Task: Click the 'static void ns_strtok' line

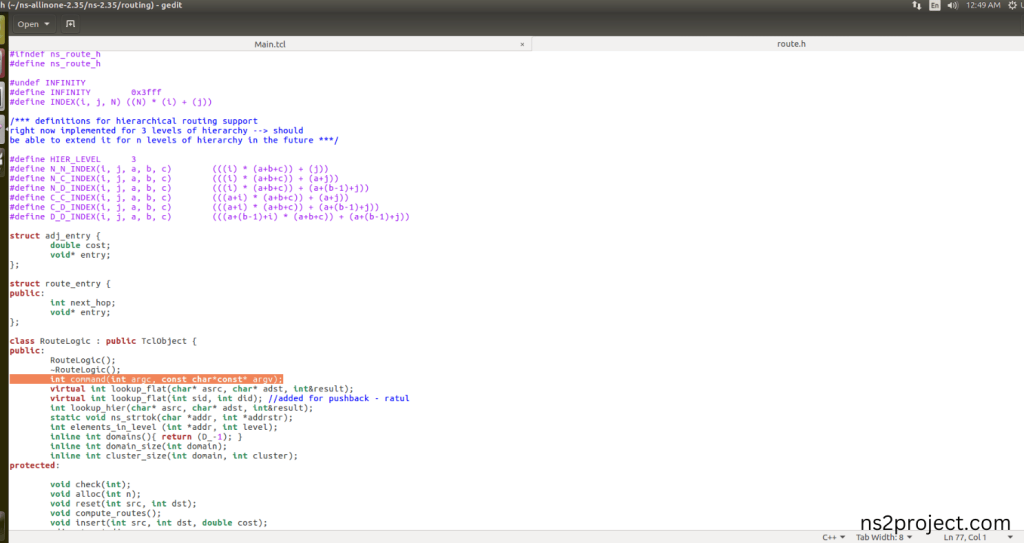Action: (x=172, y=418)
